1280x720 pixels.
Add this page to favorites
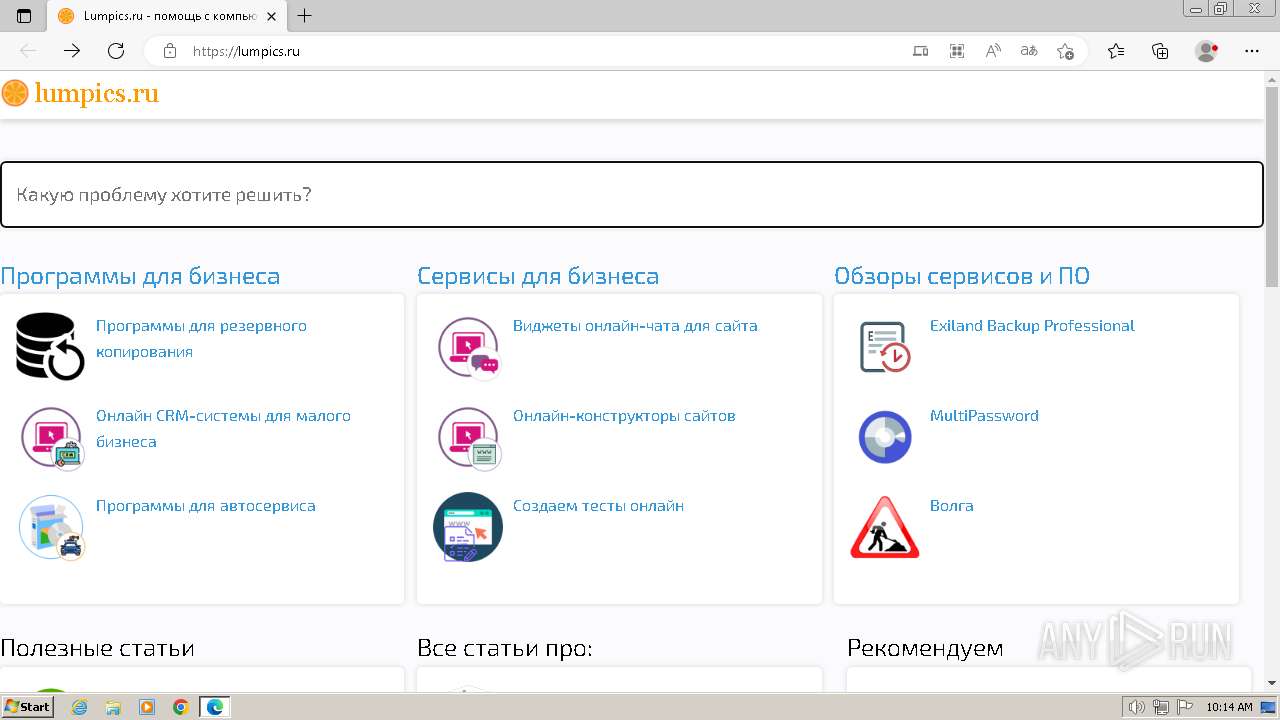(1065, 51)
